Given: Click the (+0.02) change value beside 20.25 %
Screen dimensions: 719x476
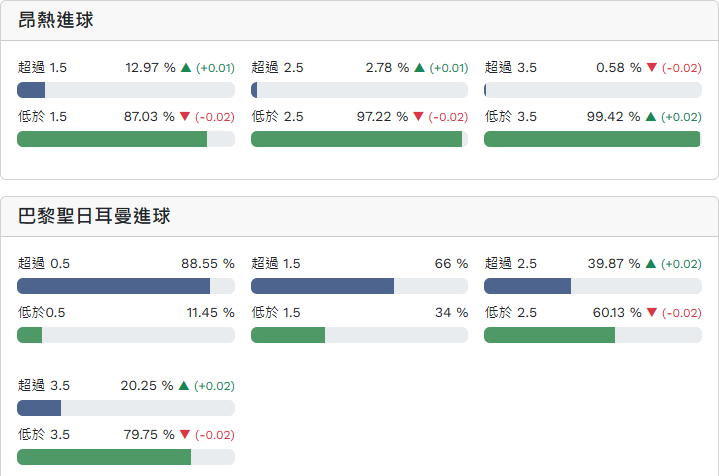Looking at the screenshot, I should tap(215, 386).
